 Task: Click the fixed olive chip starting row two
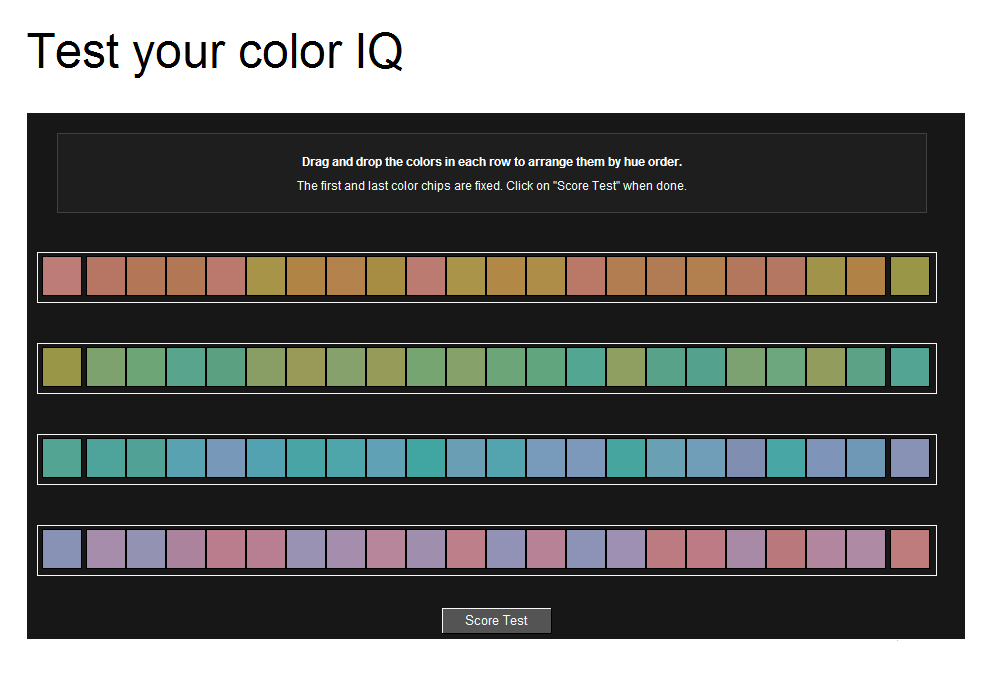(62, 367)
